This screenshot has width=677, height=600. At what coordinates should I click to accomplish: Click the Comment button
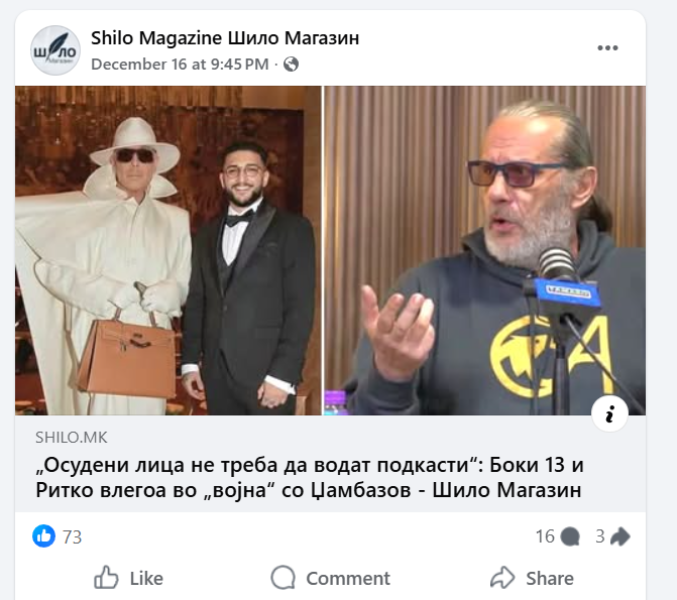coord(330,578)
